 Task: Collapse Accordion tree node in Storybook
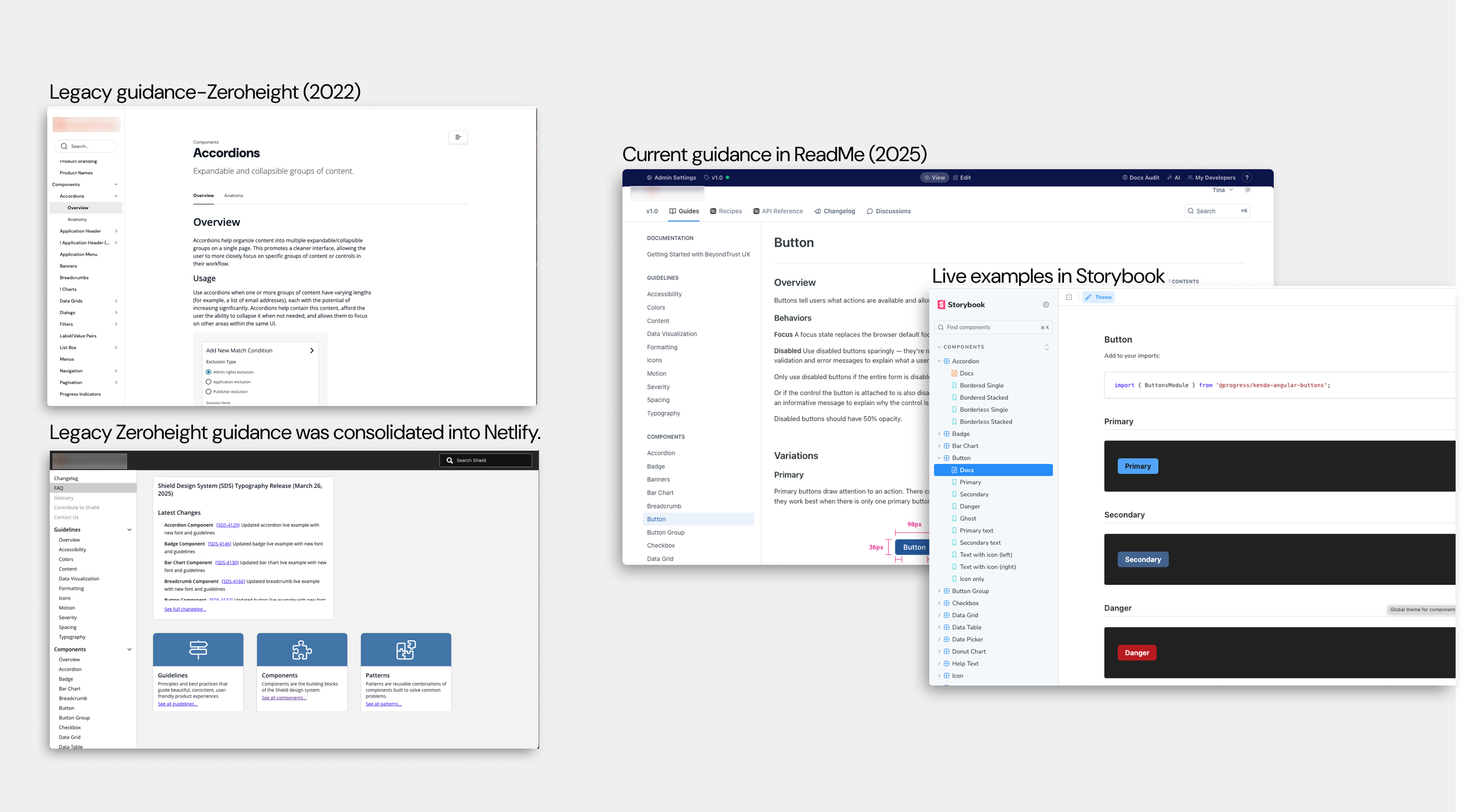coord(939,361)
